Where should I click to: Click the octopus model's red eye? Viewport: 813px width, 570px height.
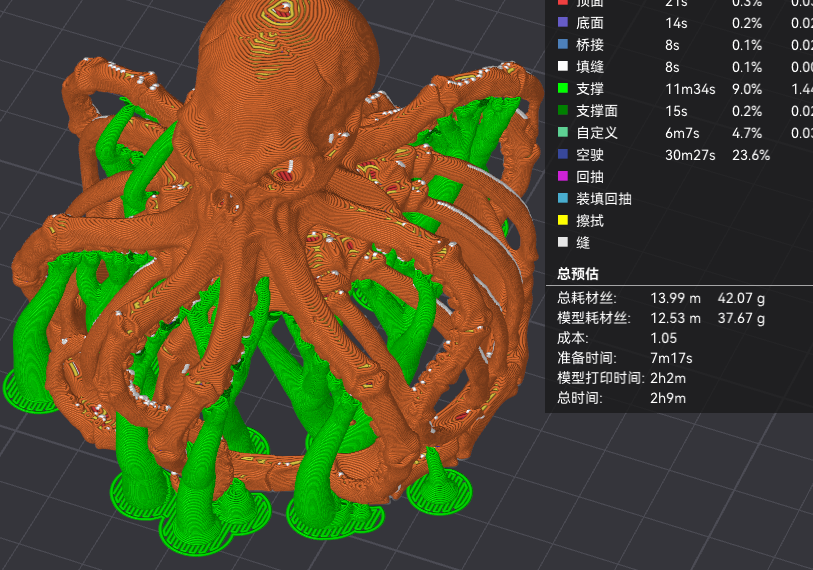pyautogui.click(x=284, y=173)
